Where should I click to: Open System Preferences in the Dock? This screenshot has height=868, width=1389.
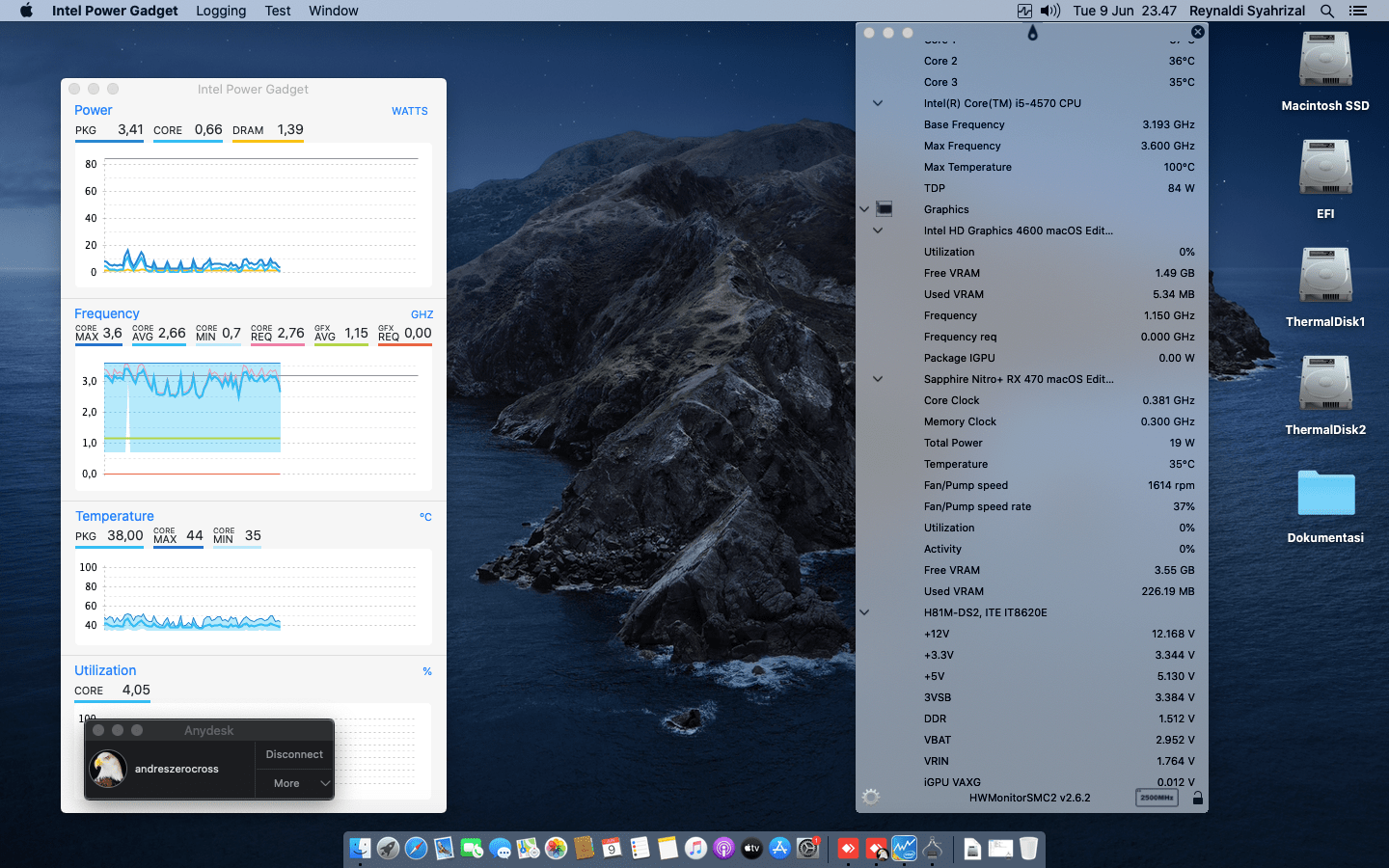[807, 848]
